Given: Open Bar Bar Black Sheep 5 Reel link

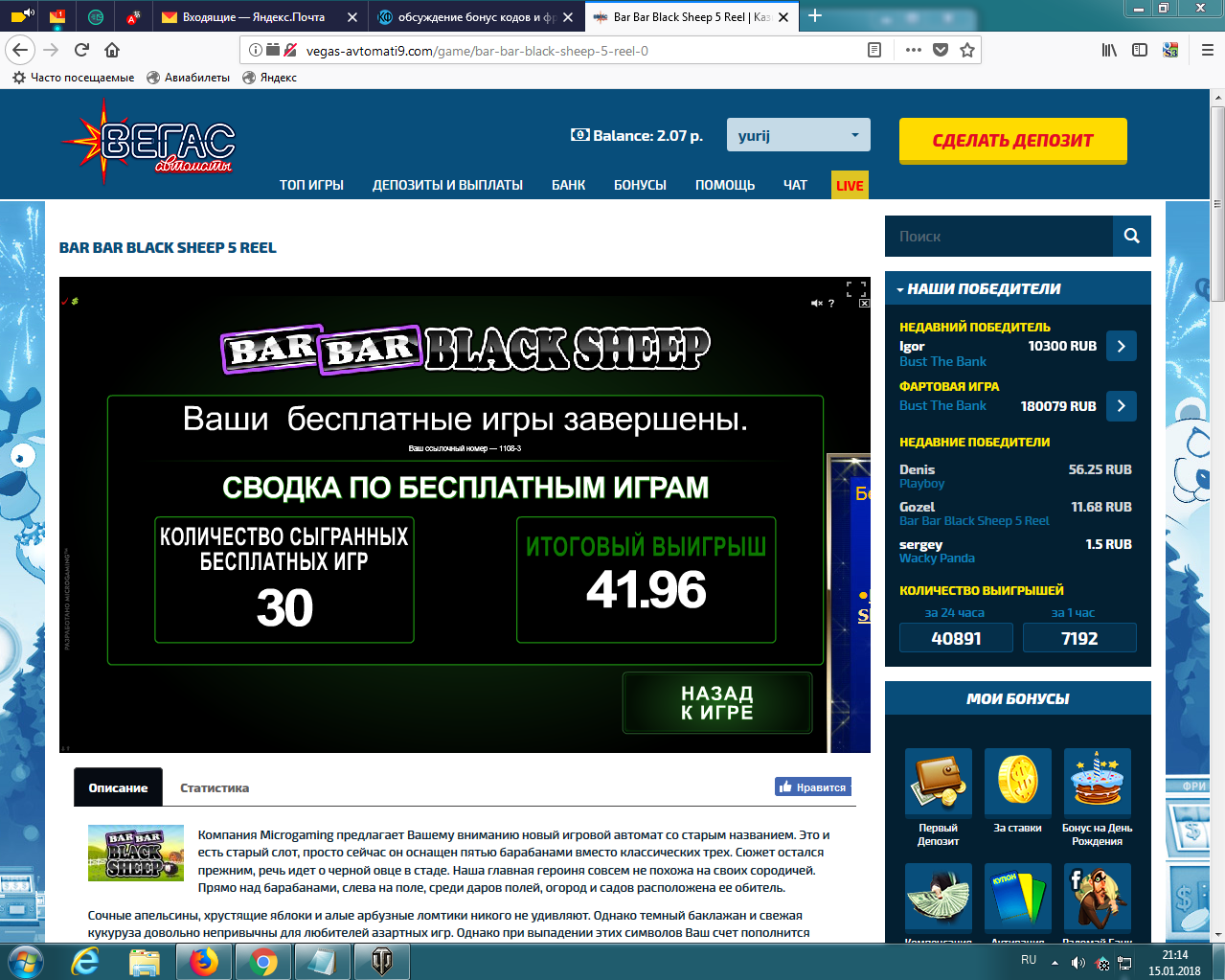Looking at the screenshot, I should [974, 521].
